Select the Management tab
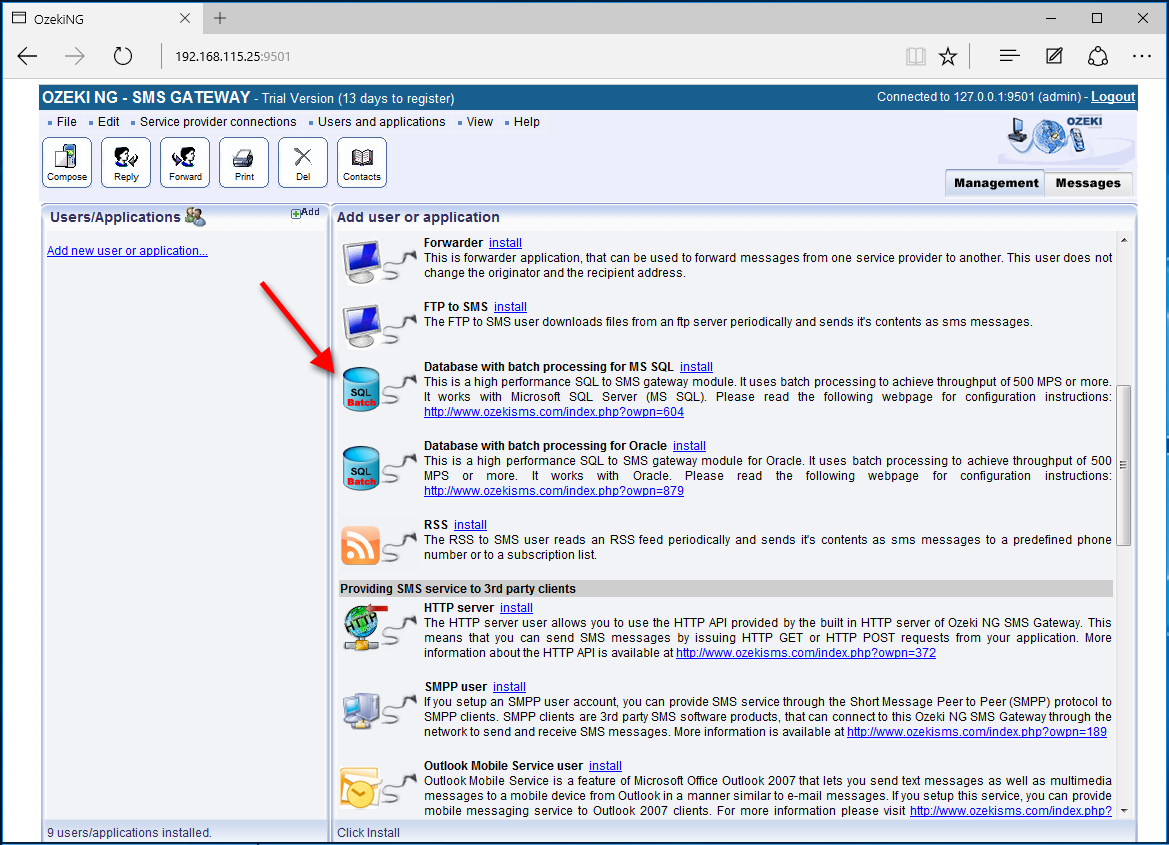This screenshot has width=1169, height=845. (x=996, y=183)
